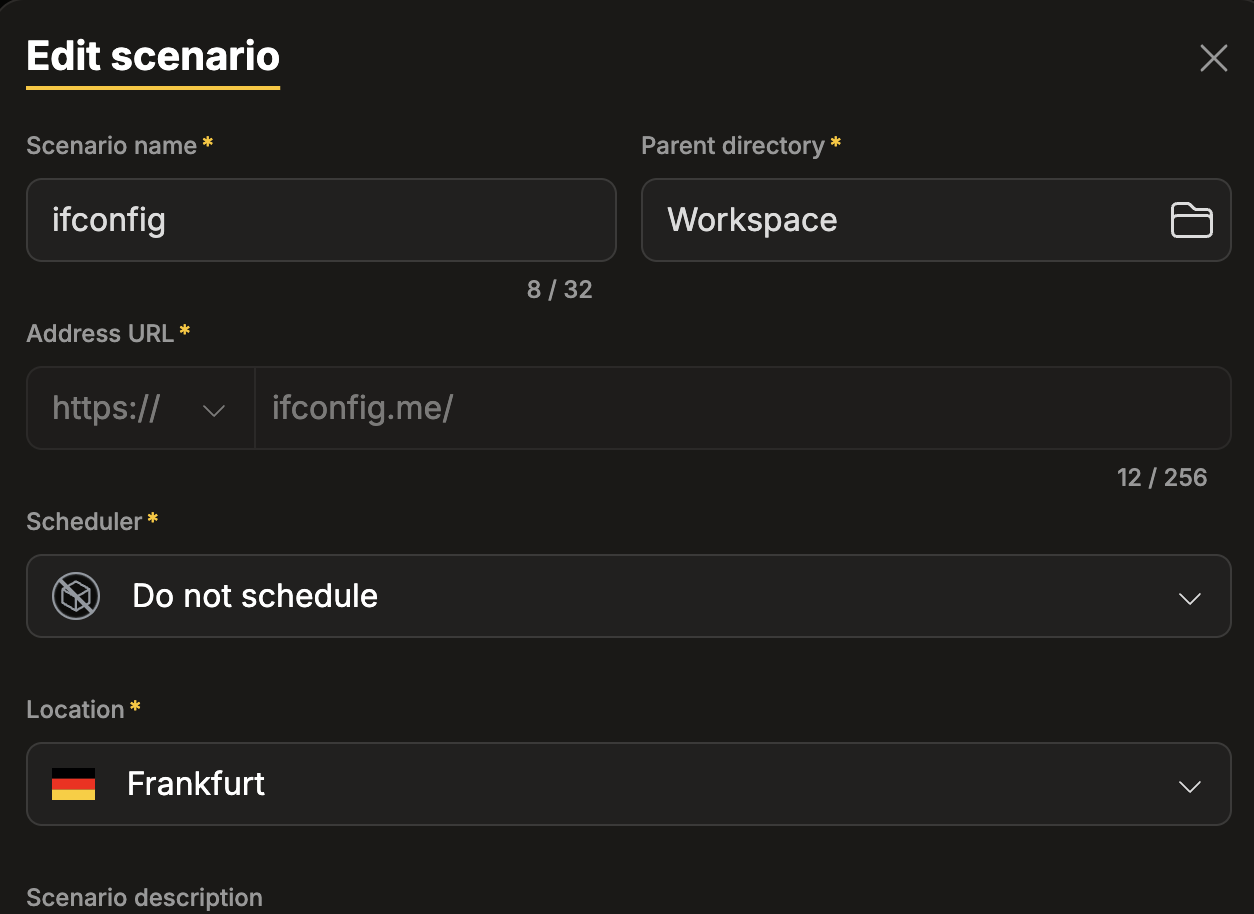Click the Parent directory label
Viewport: 1254px width, 914px height.
732,146
